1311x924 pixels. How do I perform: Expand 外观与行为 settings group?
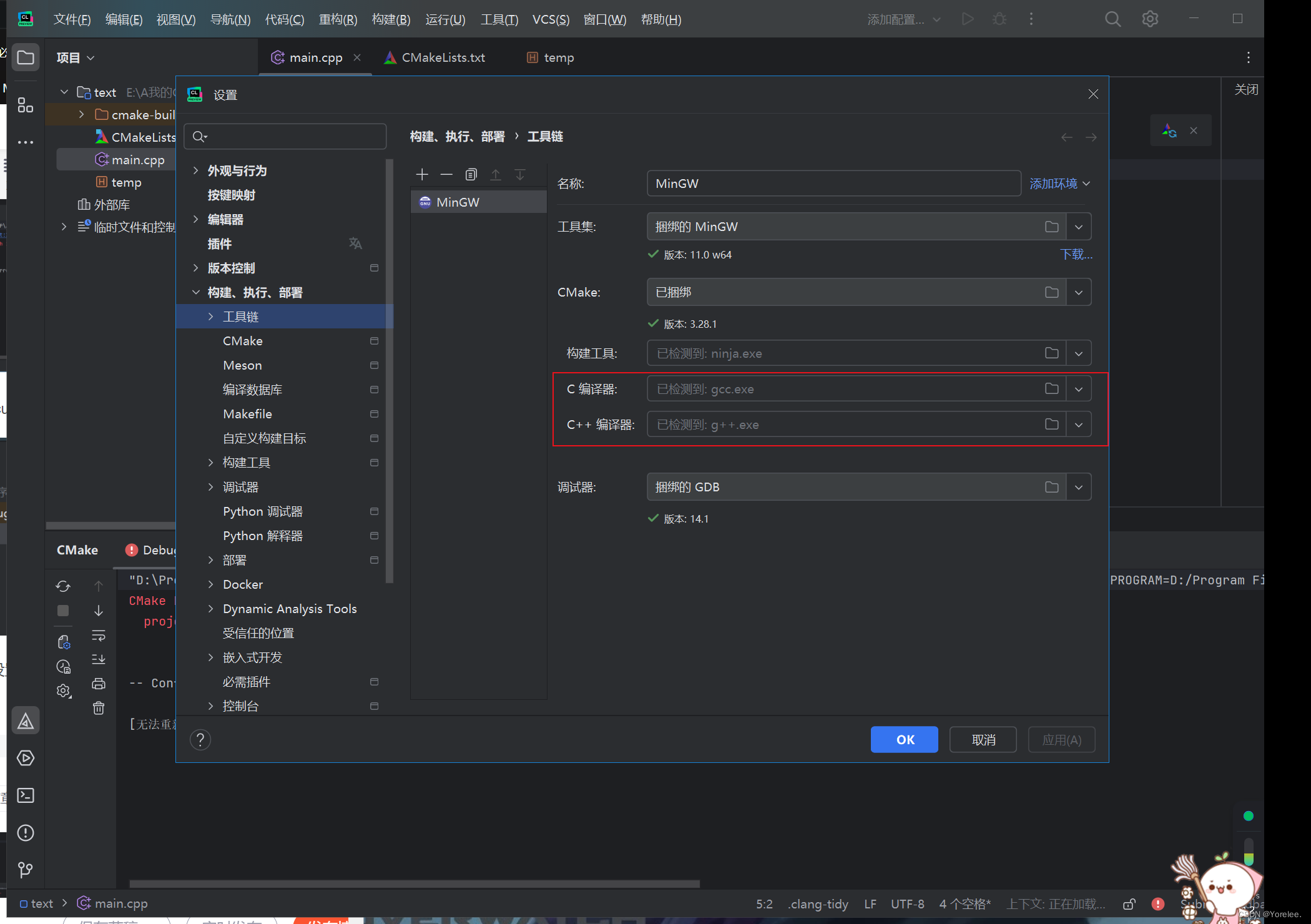pos(195,170)
